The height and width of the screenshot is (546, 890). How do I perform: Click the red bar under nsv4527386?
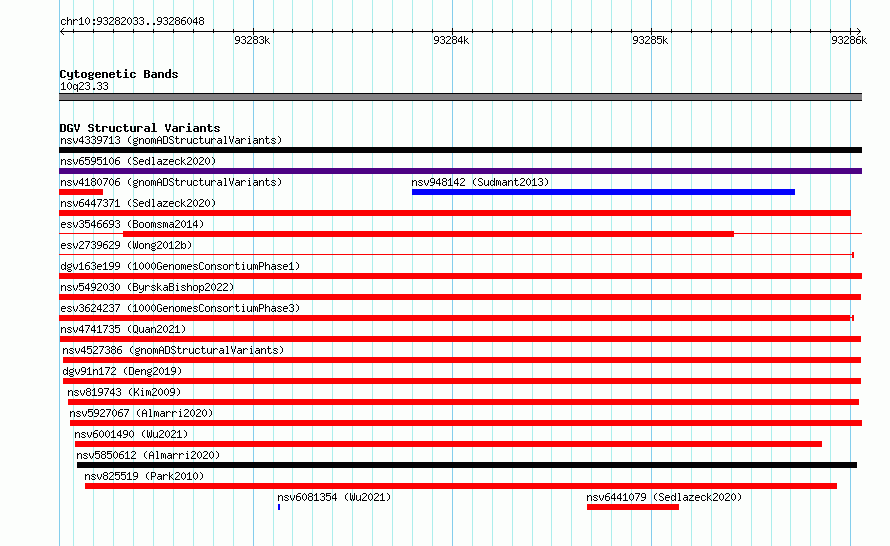(462, 360)
